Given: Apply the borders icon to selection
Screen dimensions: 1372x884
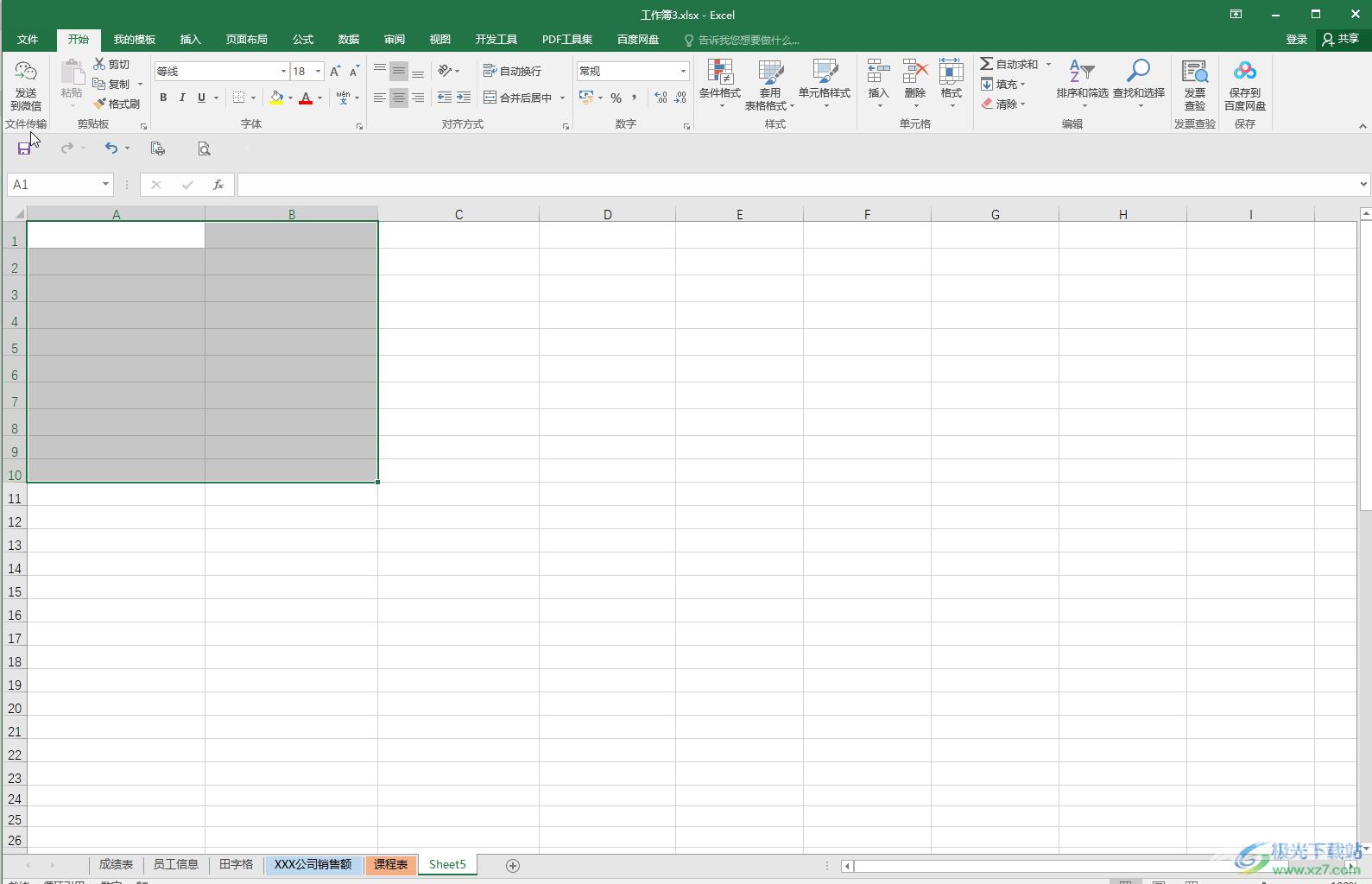Looking at the screenshot, I should [x=239, y=98].
